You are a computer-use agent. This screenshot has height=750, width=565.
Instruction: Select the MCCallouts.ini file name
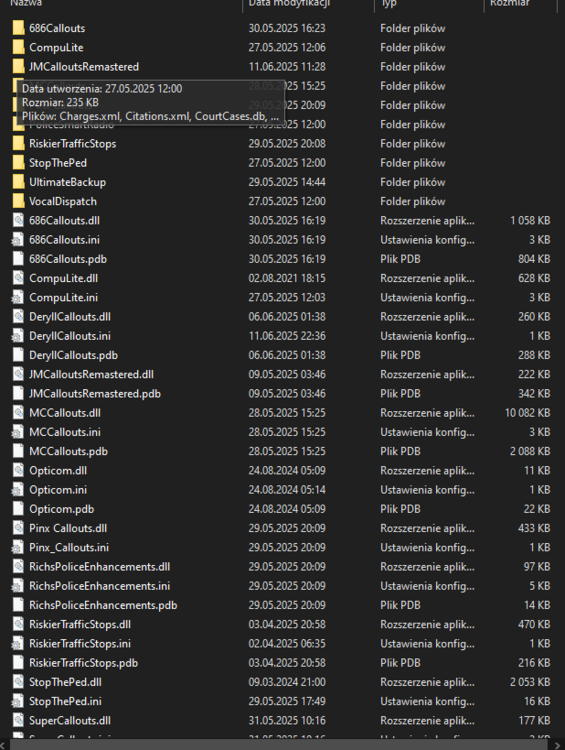point(65,432)
